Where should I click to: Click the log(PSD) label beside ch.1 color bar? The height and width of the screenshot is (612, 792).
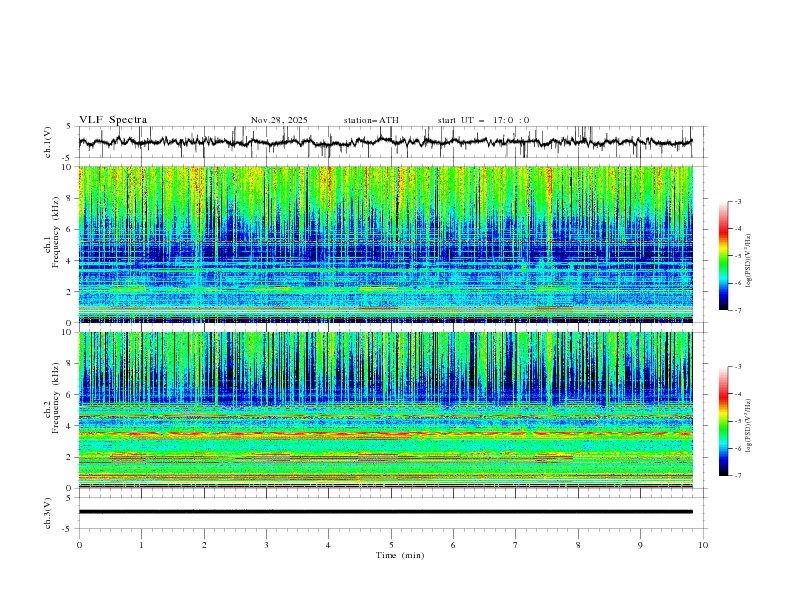point(749,261)
